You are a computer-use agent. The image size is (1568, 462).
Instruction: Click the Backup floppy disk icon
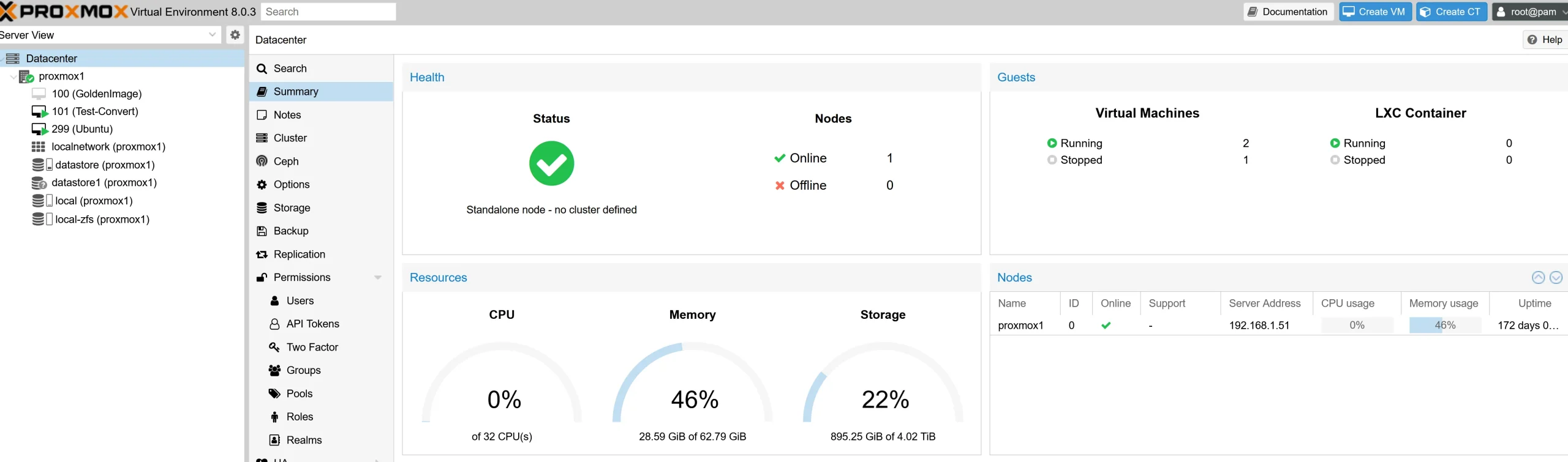click(262, 231)
